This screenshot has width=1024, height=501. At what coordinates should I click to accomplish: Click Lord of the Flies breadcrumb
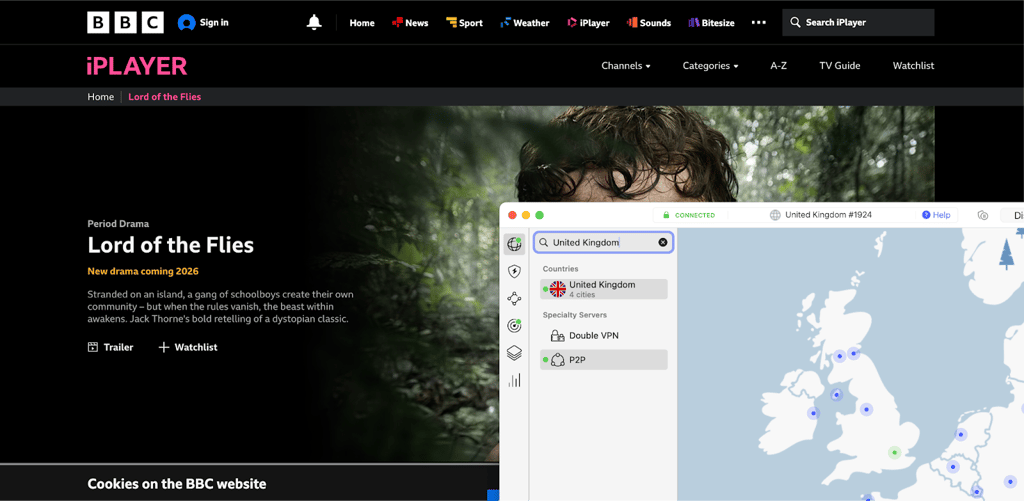[165, 97]
